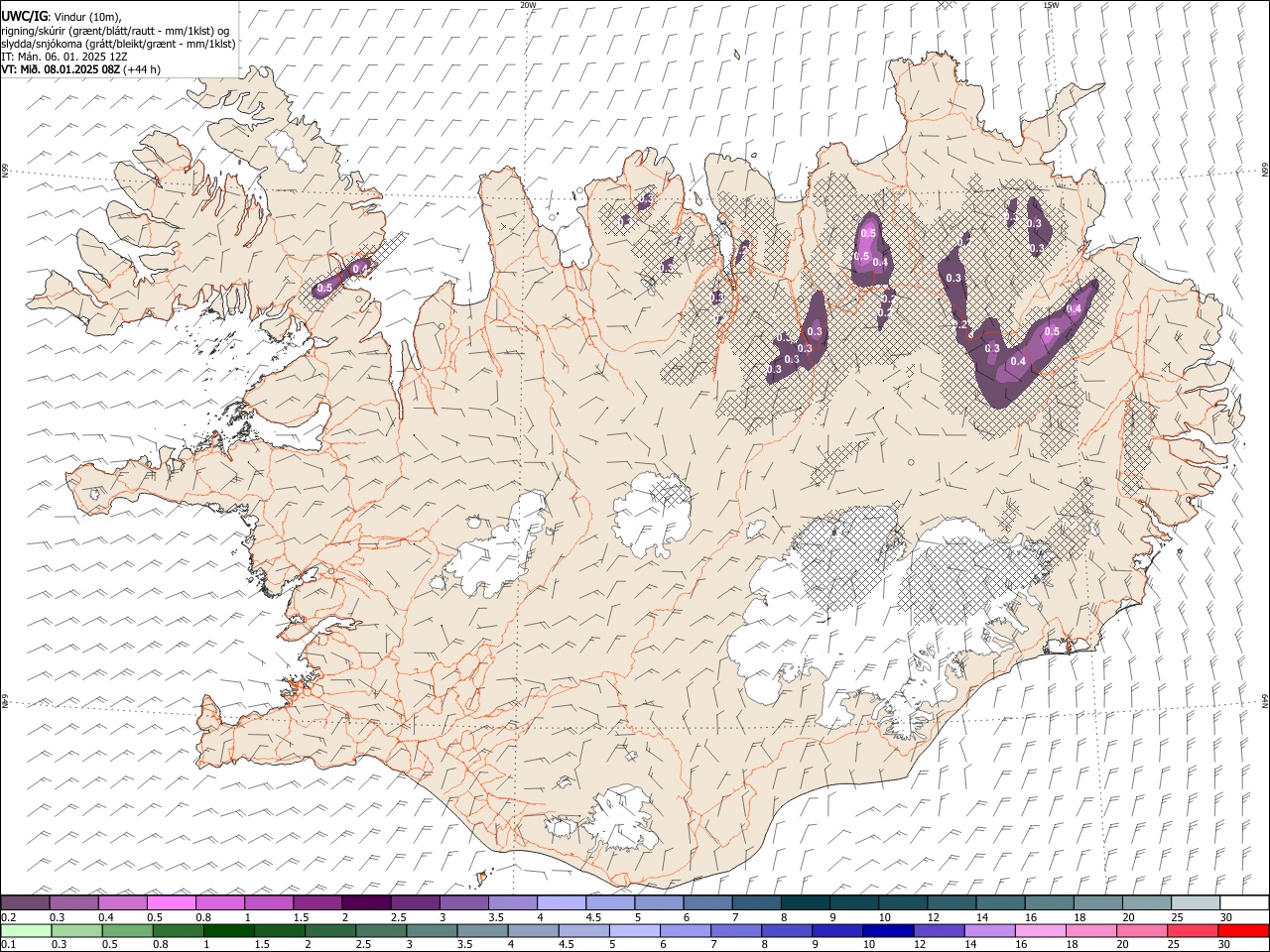Click the dark teal swatch after upper 8 label
1270x952 pixels.
coord(805,903)
